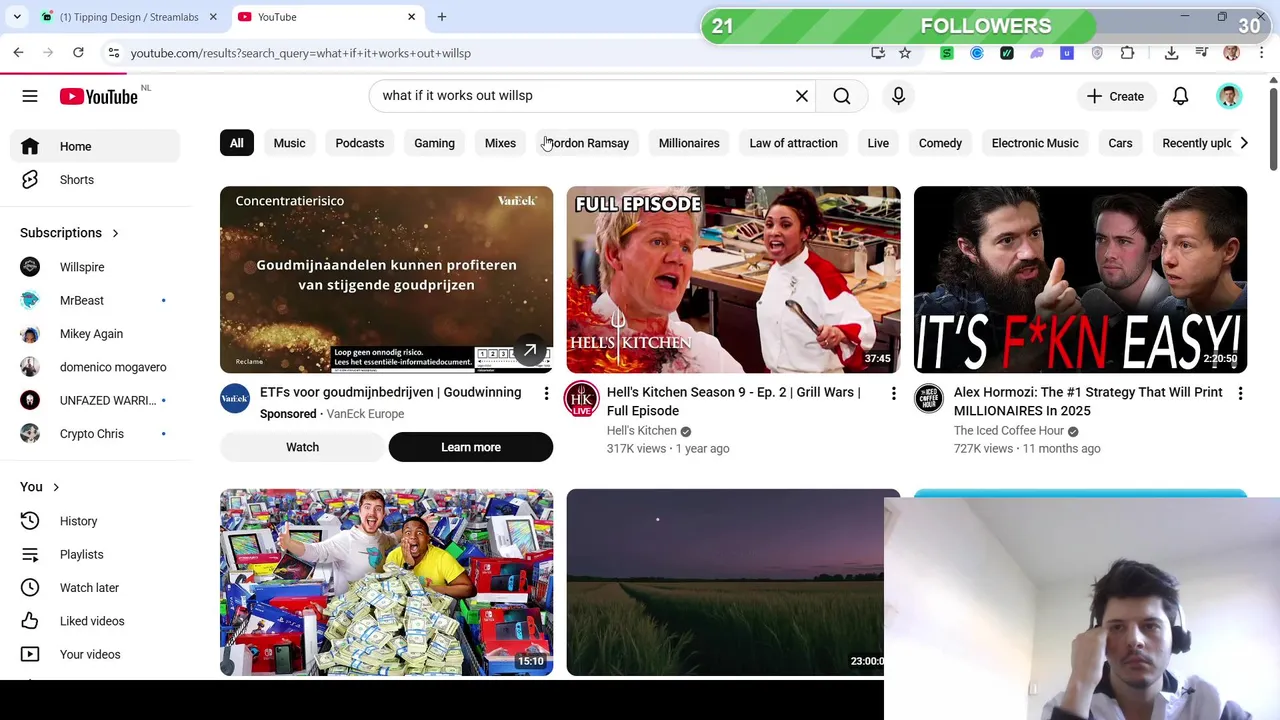This screenshot has width=1280, height=720.
Task: Select the Mixes filter chip
Action: pyautogui.click(x=500, y=143)
